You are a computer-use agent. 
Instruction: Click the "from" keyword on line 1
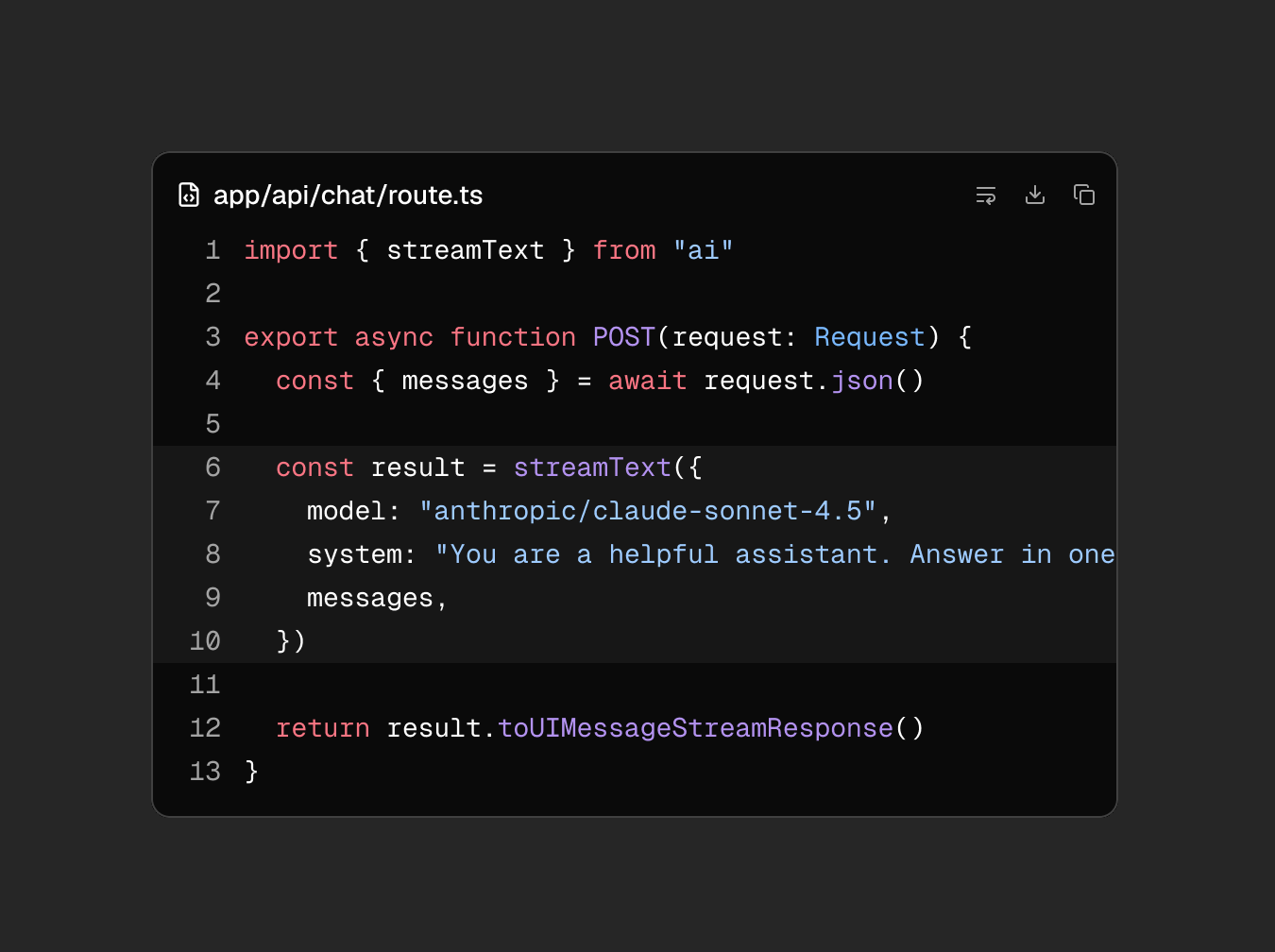click(624, 250)
